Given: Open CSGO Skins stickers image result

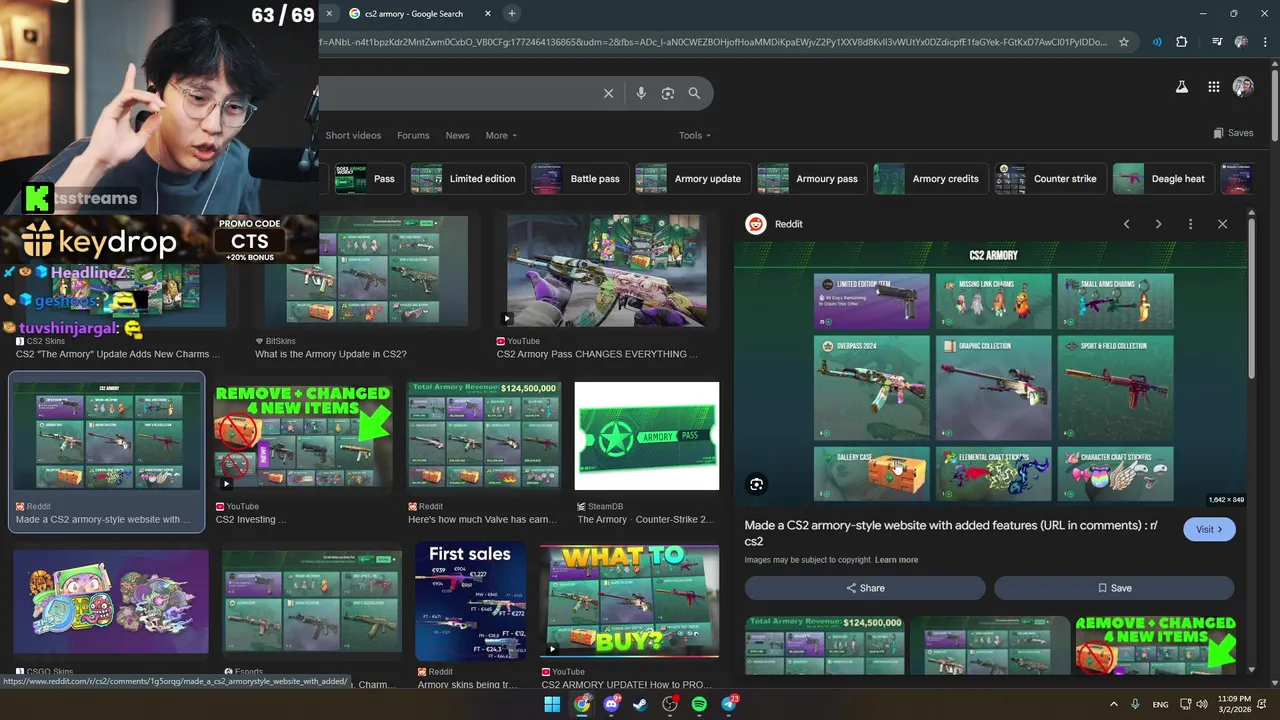Looking at the screenshot, I should pyautogui.click(x=111, y=602).
